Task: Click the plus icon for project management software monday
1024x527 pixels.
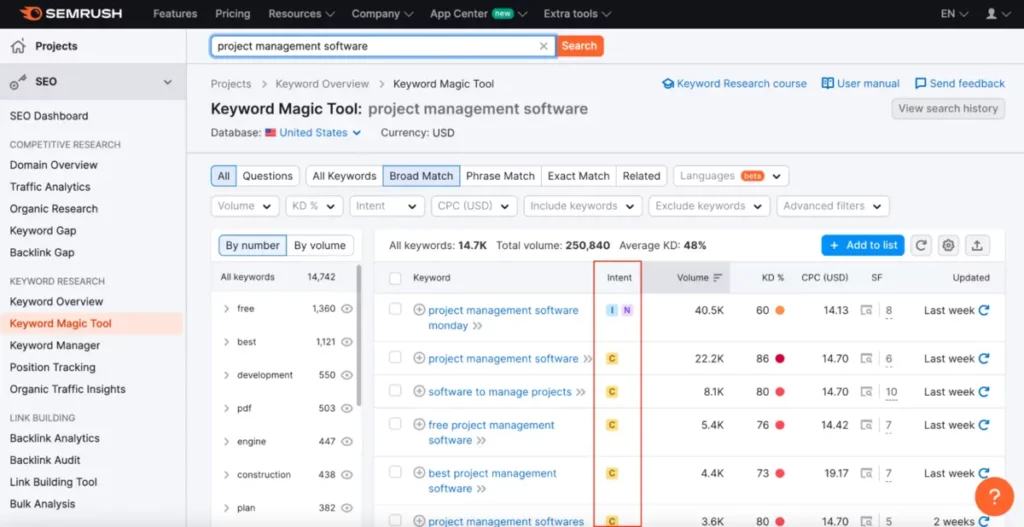Action: point(419,310)
